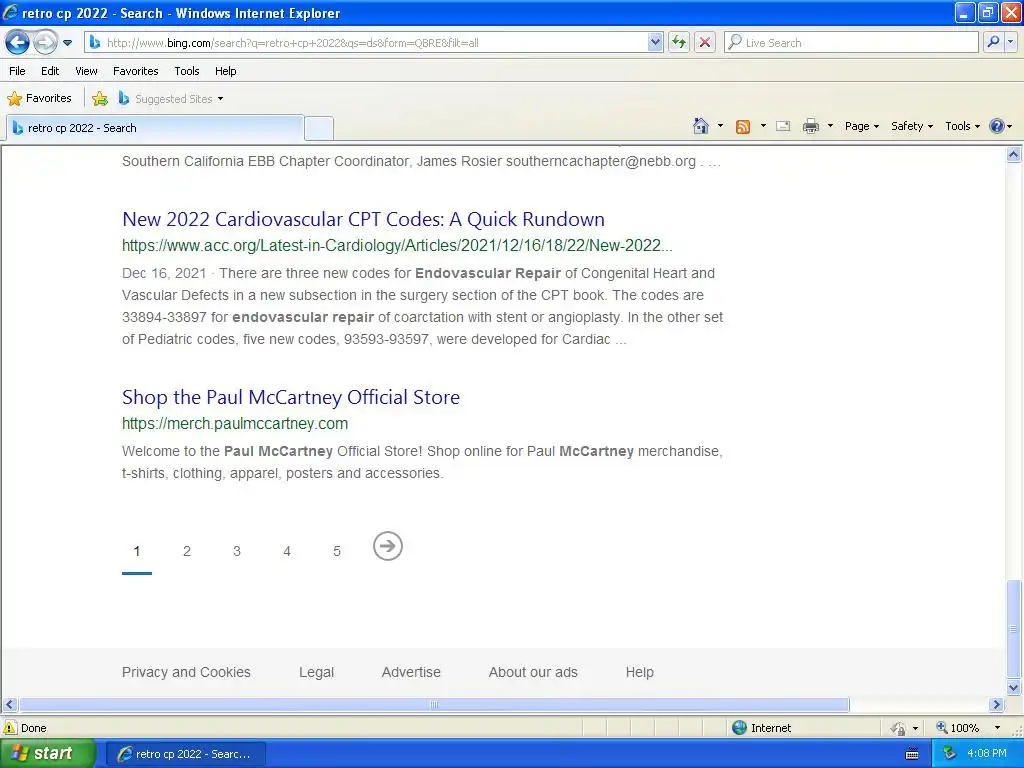Select the retro cp 2022 - Search tab

click(155, 128)
